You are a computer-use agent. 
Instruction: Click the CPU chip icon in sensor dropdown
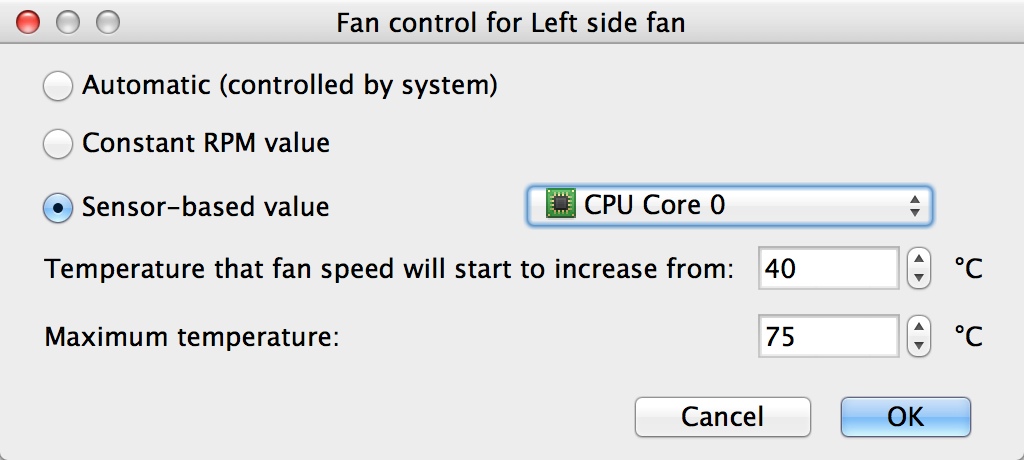pyautogui.click(x=561, y=206)
